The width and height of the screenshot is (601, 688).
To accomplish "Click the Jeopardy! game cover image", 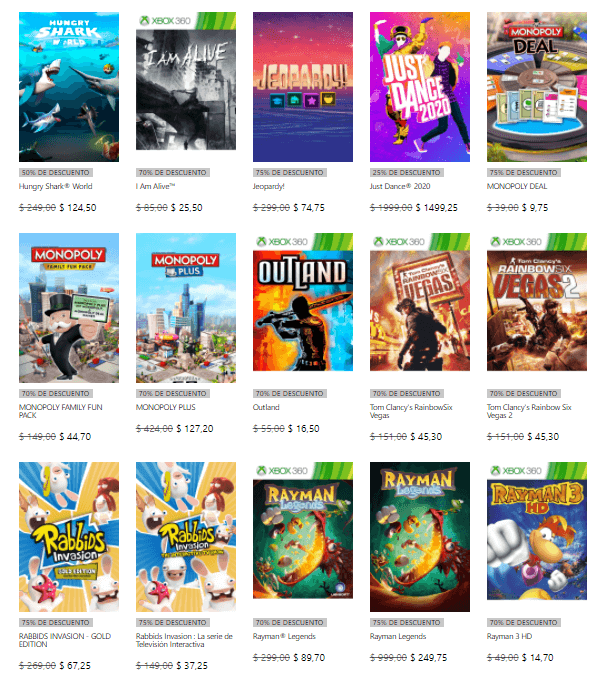I will 303,87.
